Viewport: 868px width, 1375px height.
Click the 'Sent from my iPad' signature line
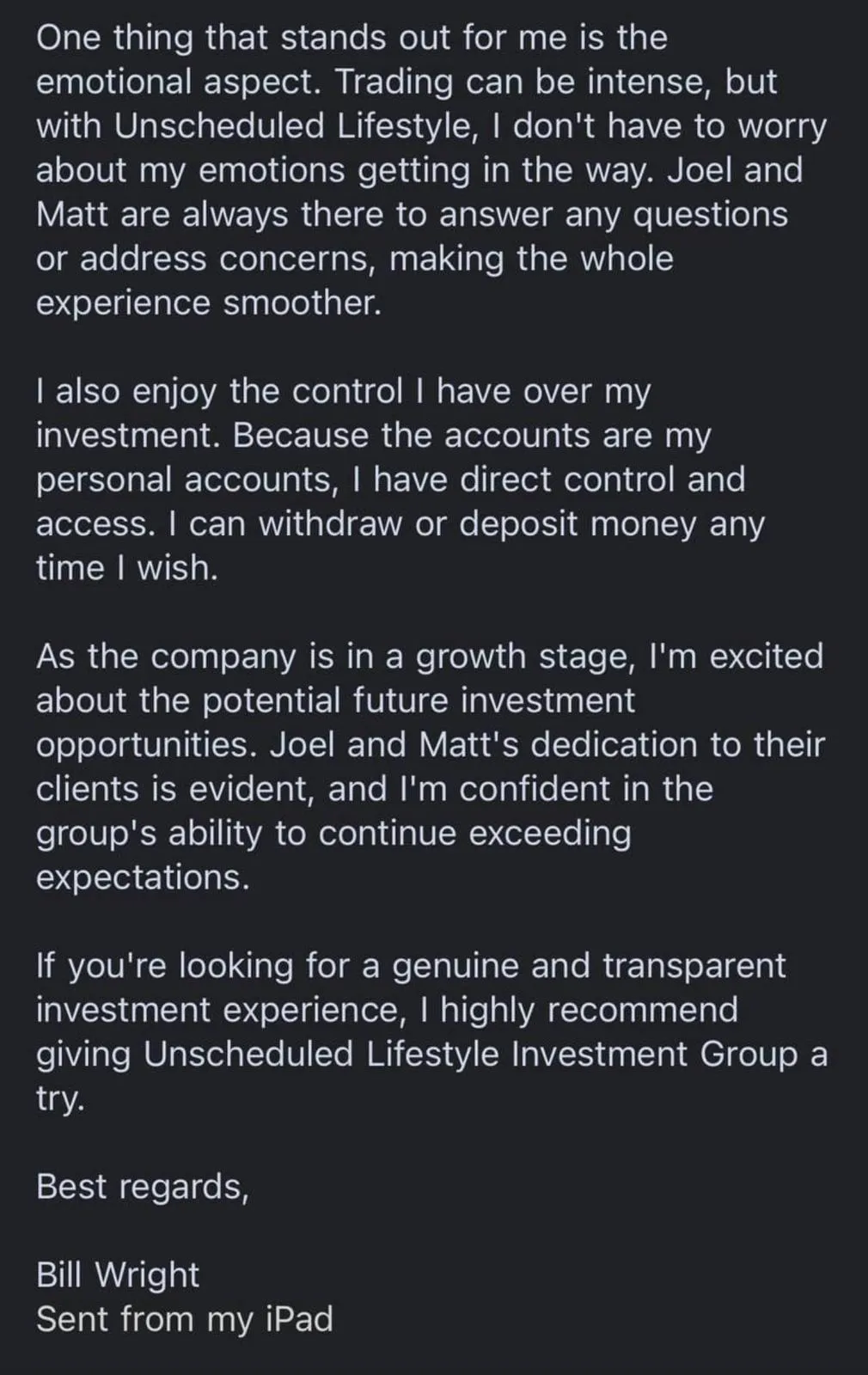[184, 1319]
